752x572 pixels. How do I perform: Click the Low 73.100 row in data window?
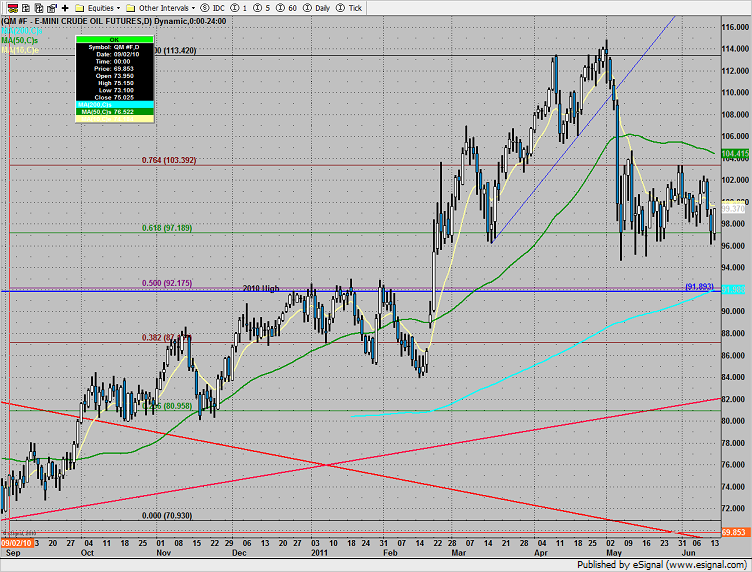[115, 90]
